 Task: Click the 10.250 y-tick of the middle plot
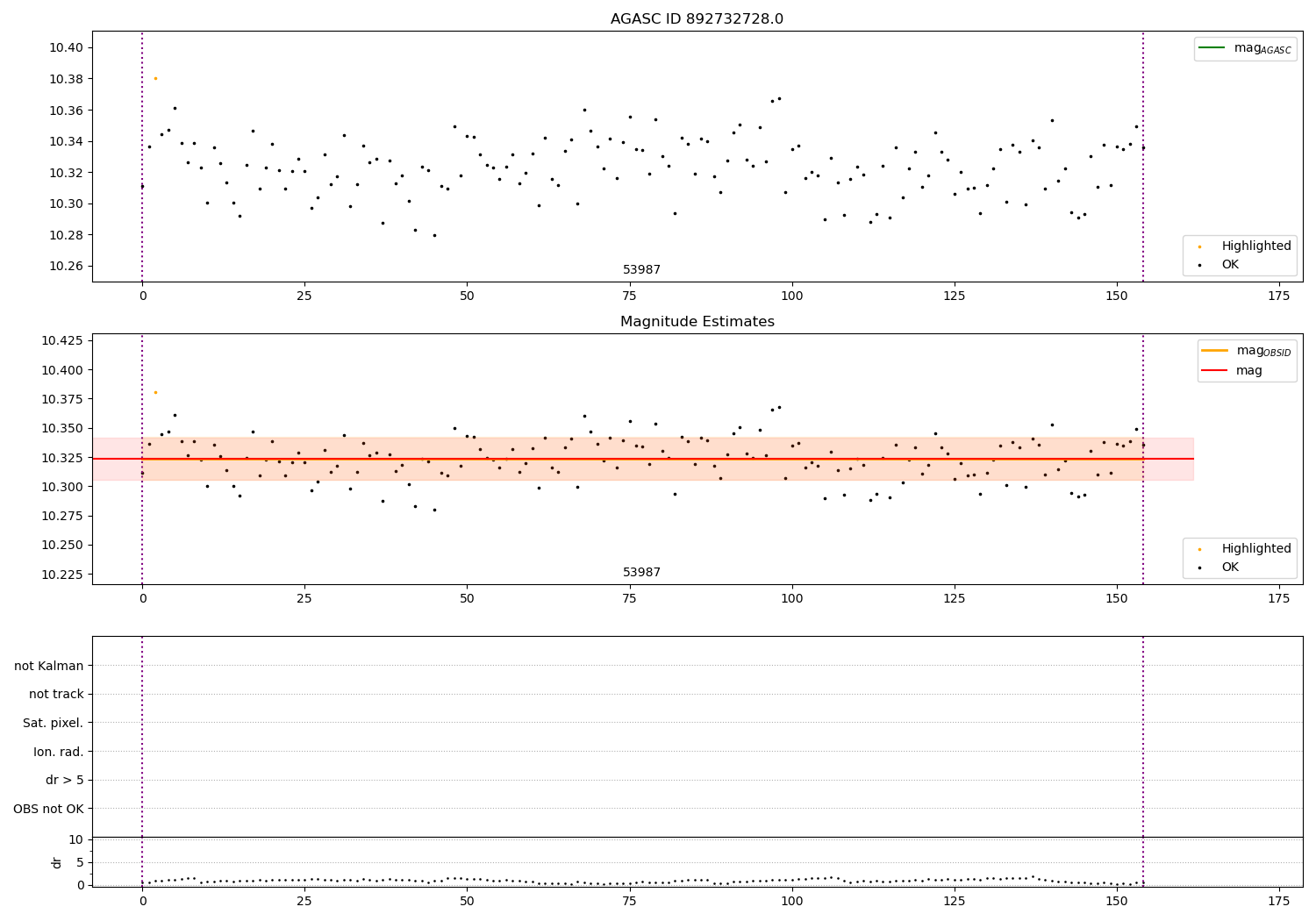click(x=63, y=545)
